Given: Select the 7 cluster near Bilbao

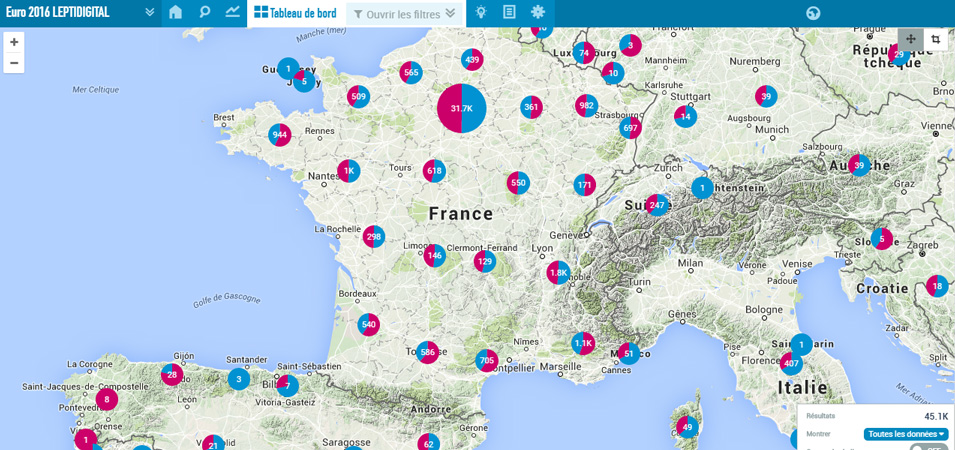Looking at the screenshot, I should 287,385.
